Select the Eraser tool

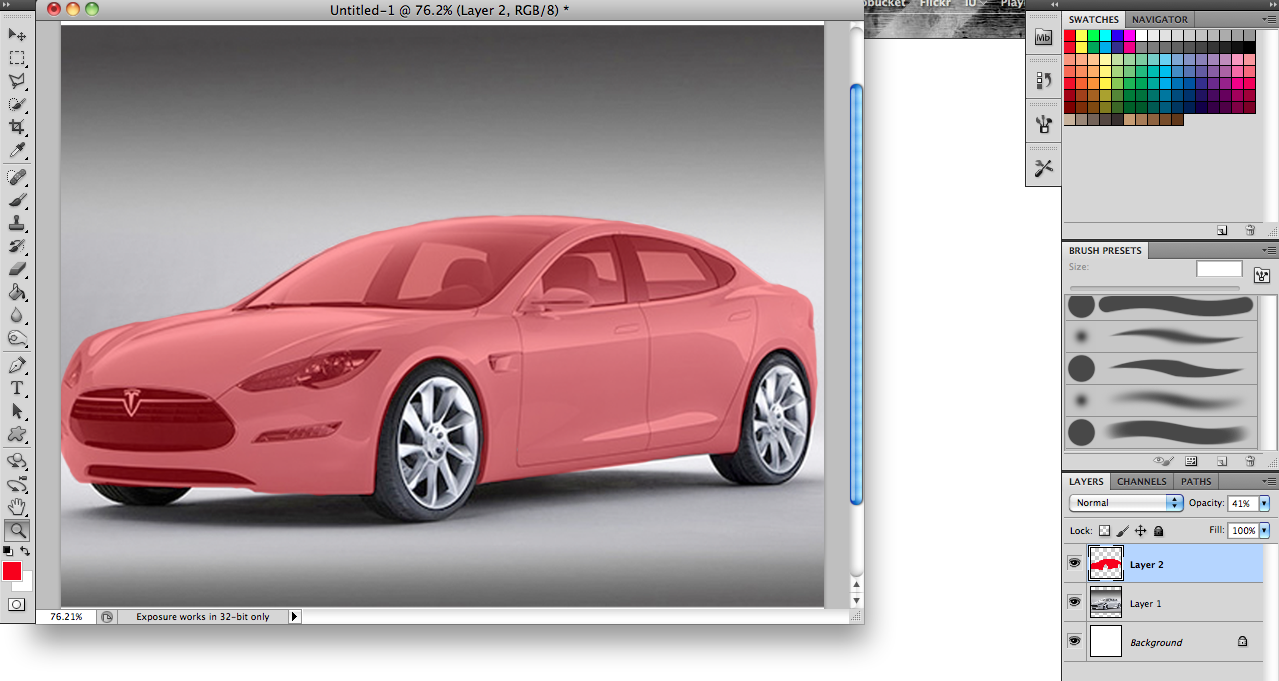[x=17, y=269]
